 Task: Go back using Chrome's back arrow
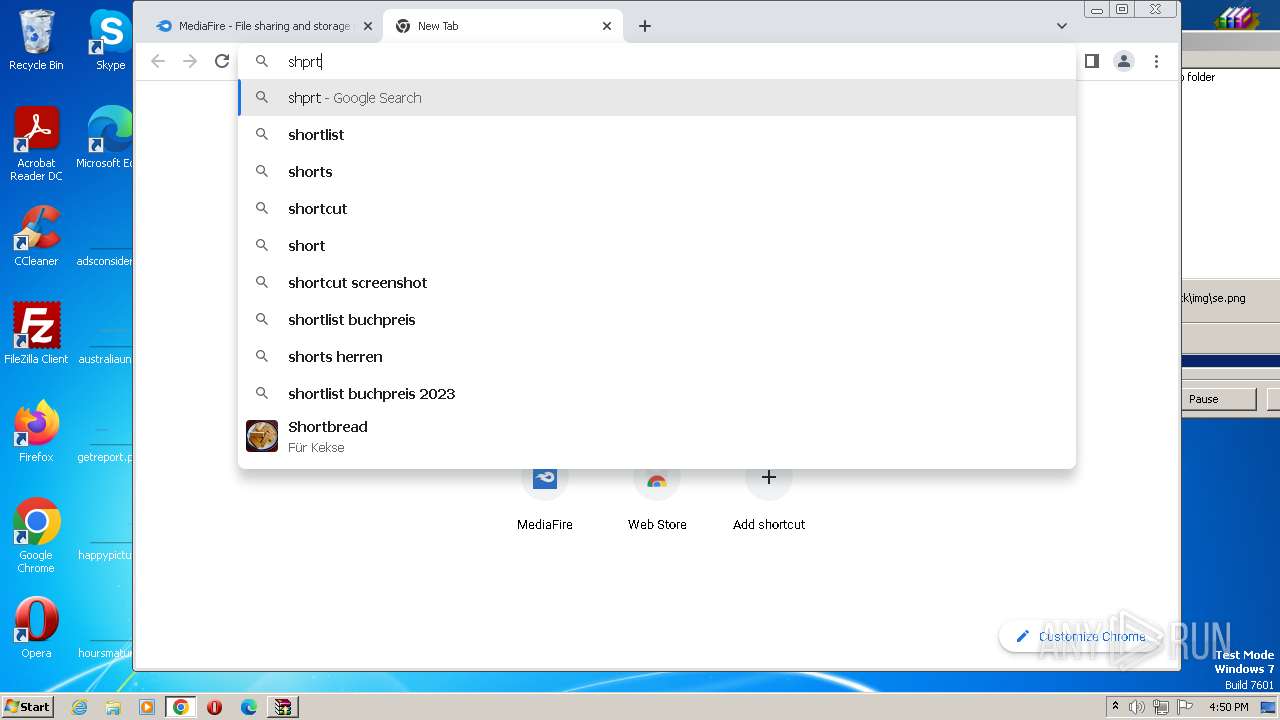pyautogui.click(x=158, y=61)
